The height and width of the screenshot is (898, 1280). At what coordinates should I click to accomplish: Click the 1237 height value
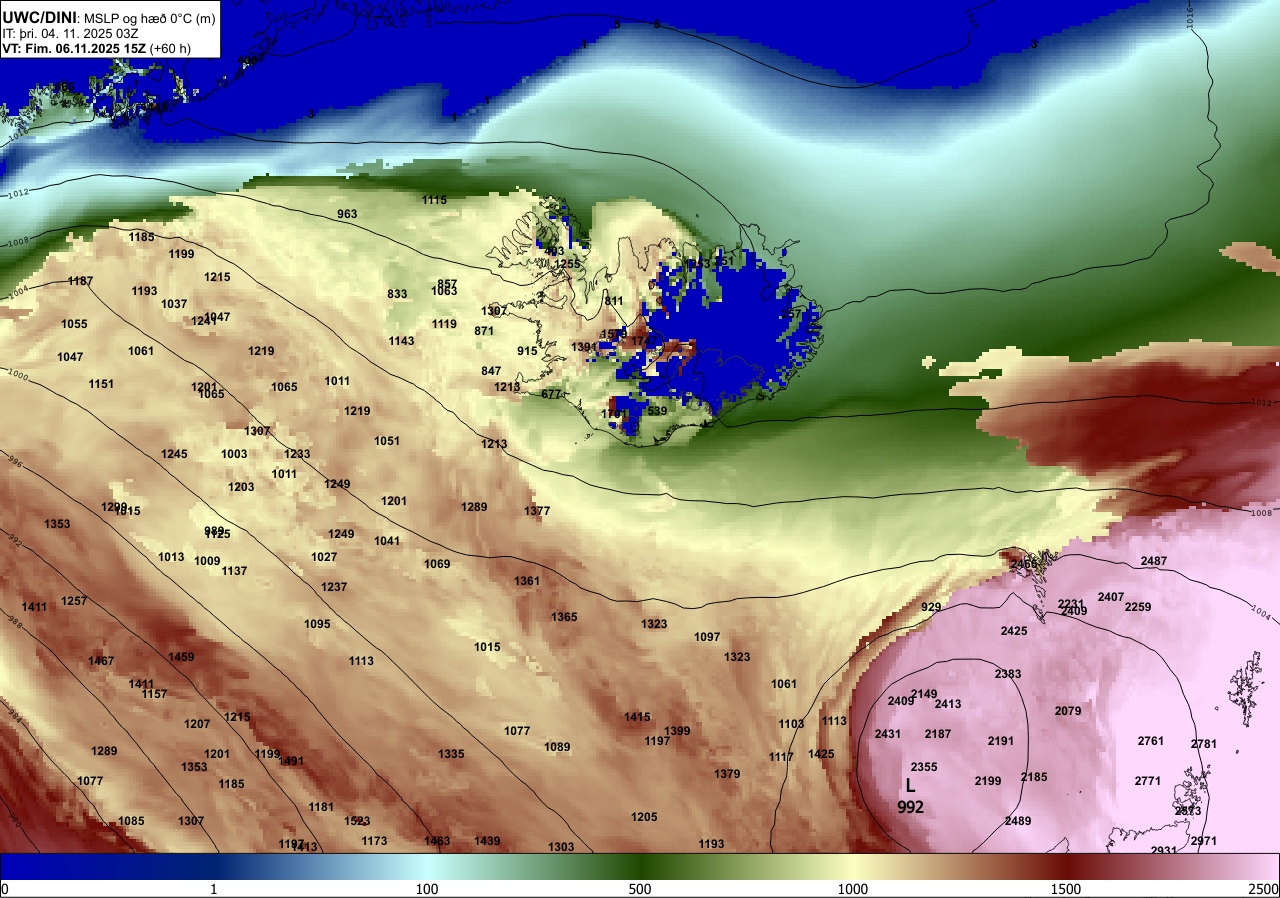[x=334, y=587]
